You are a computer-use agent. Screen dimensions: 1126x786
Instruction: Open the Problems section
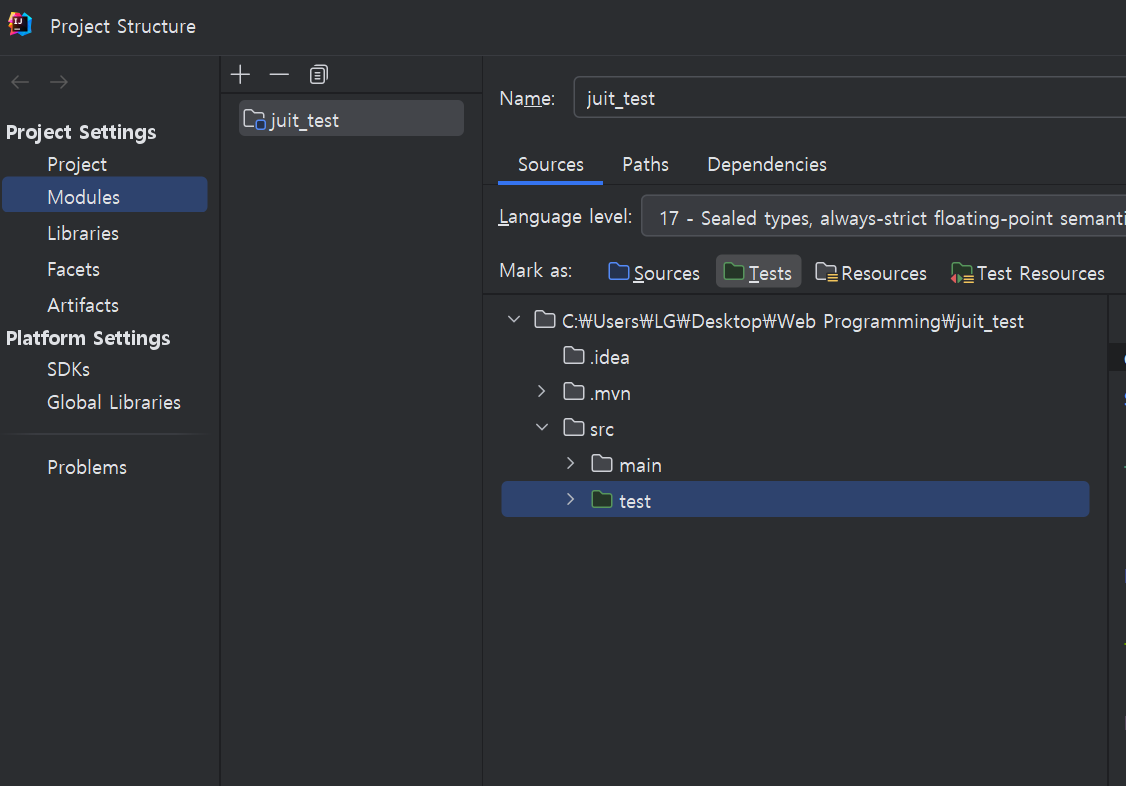pos(87,467)
